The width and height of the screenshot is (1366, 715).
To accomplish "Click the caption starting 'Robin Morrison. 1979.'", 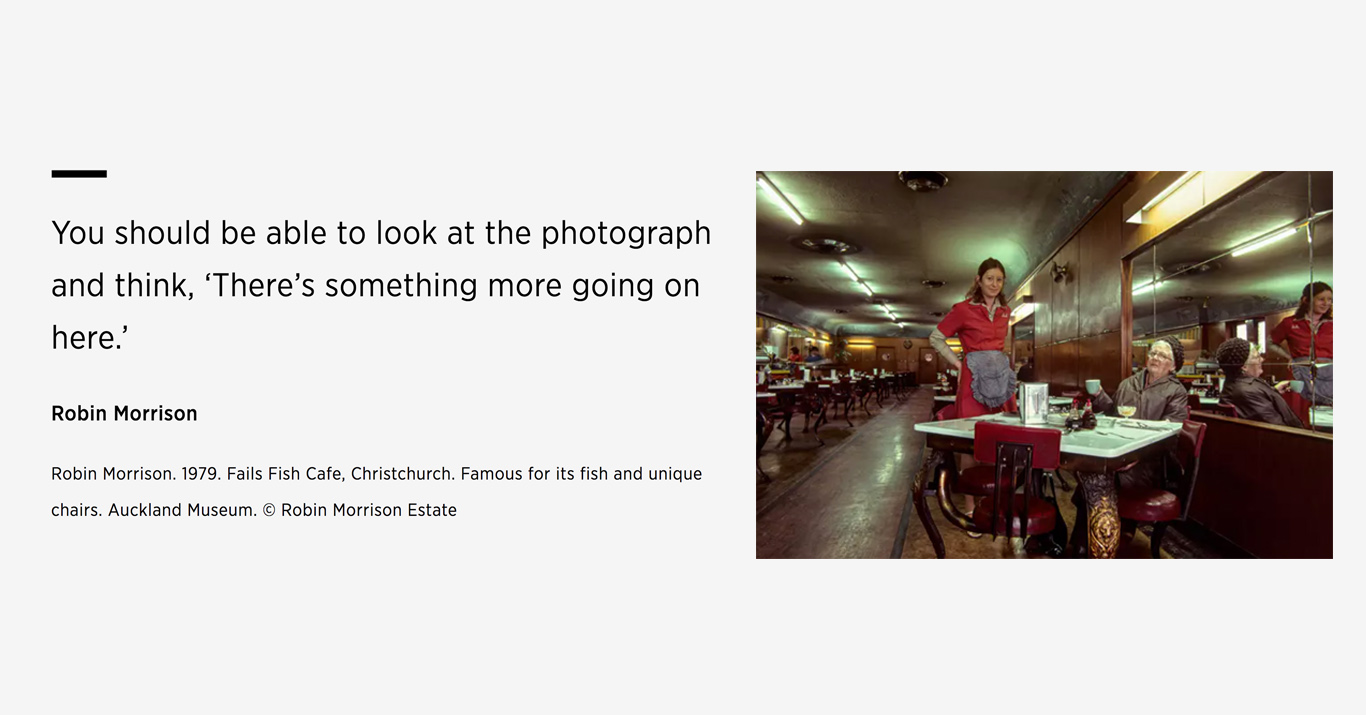I will (x=377, y=491).
